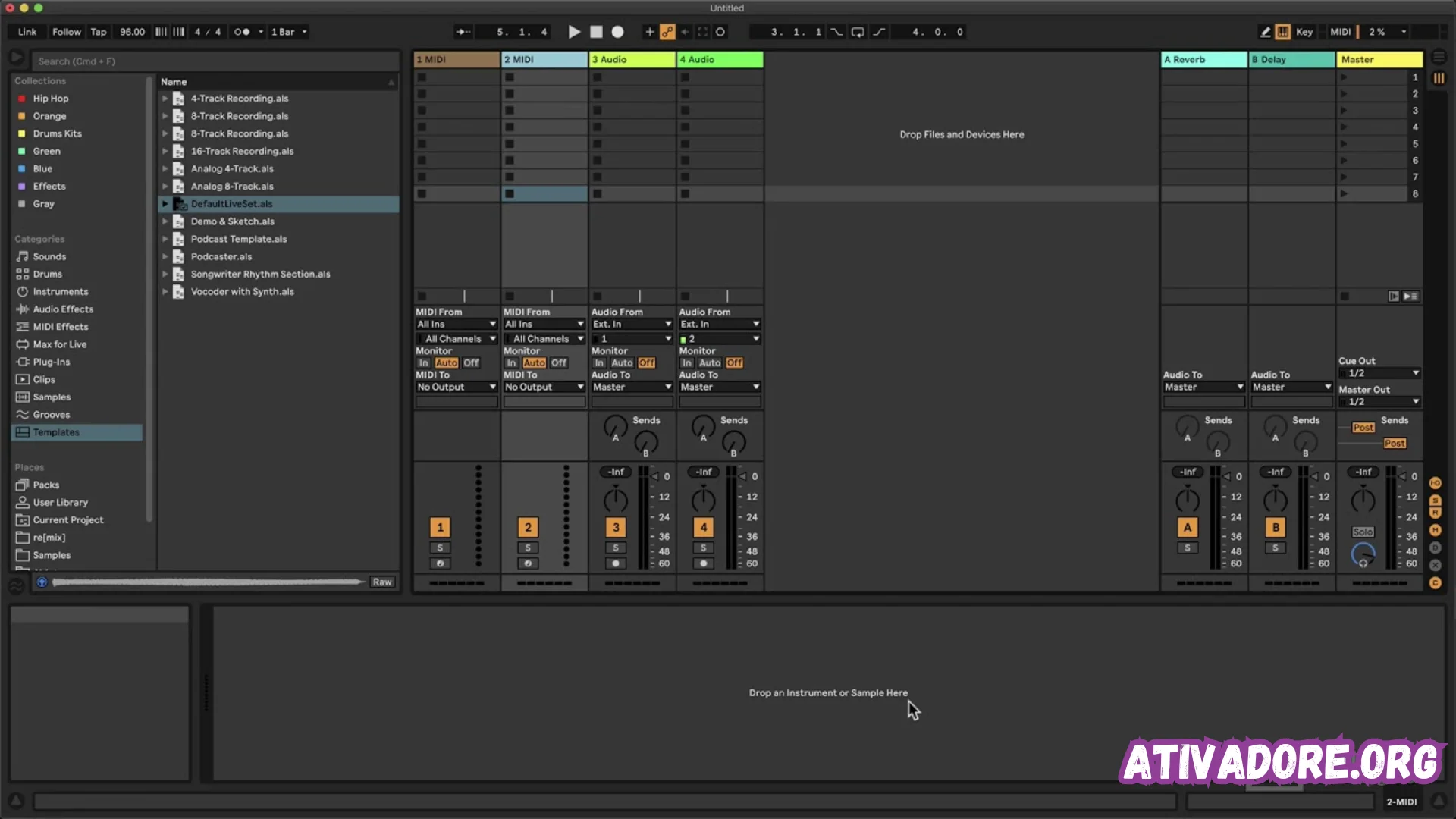Open the Instruments category
The image size is (1456, 819).
[x=61, y=292]
